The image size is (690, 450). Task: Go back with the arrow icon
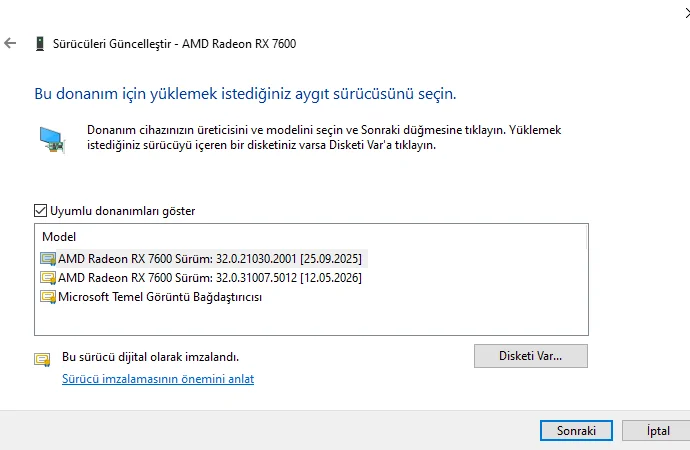click(x=10, y=43)
